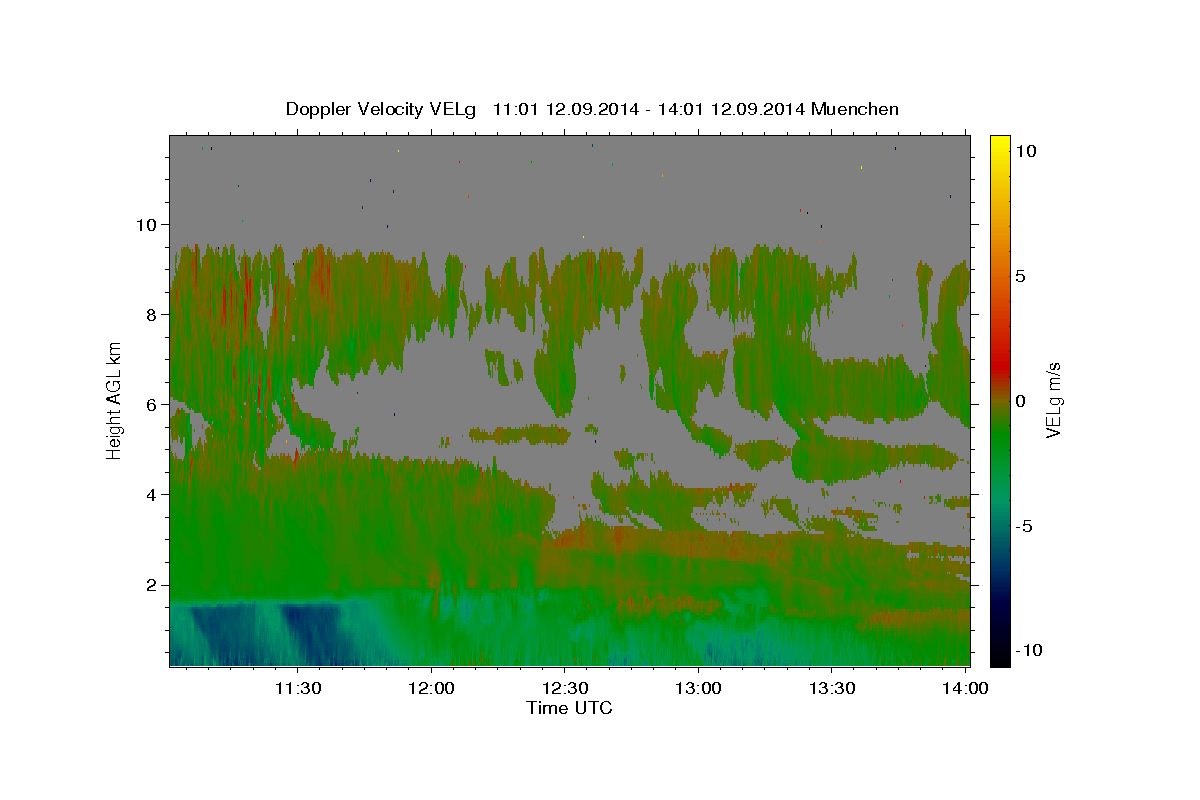1200x800 pixels.
Task: Click the plot title starting 'Doppler Velocity VELg'
Action: 592,109
